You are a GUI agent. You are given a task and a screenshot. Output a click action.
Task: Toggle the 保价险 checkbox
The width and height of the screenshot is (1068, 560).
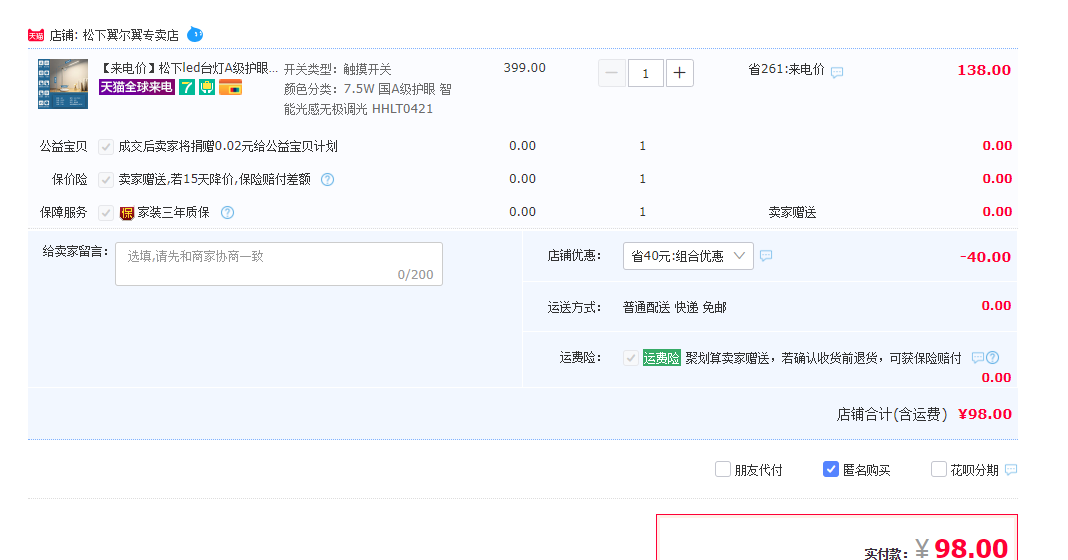coord(106,180)
